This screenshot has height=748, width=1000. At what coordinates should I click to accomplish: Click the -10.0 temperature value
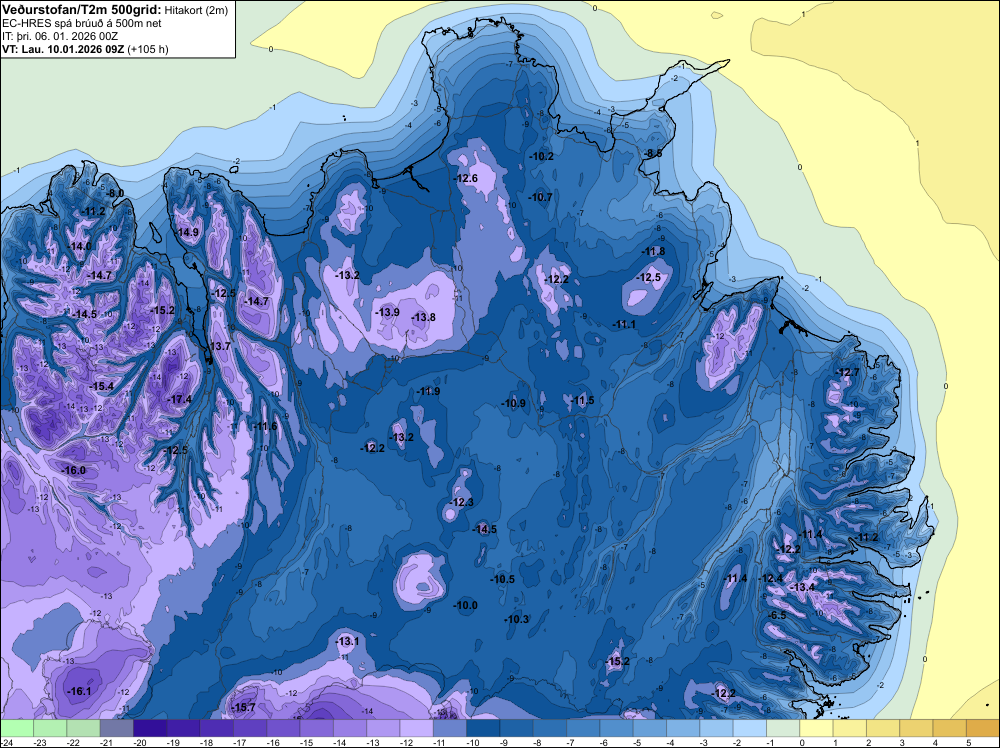coord(466,605)
